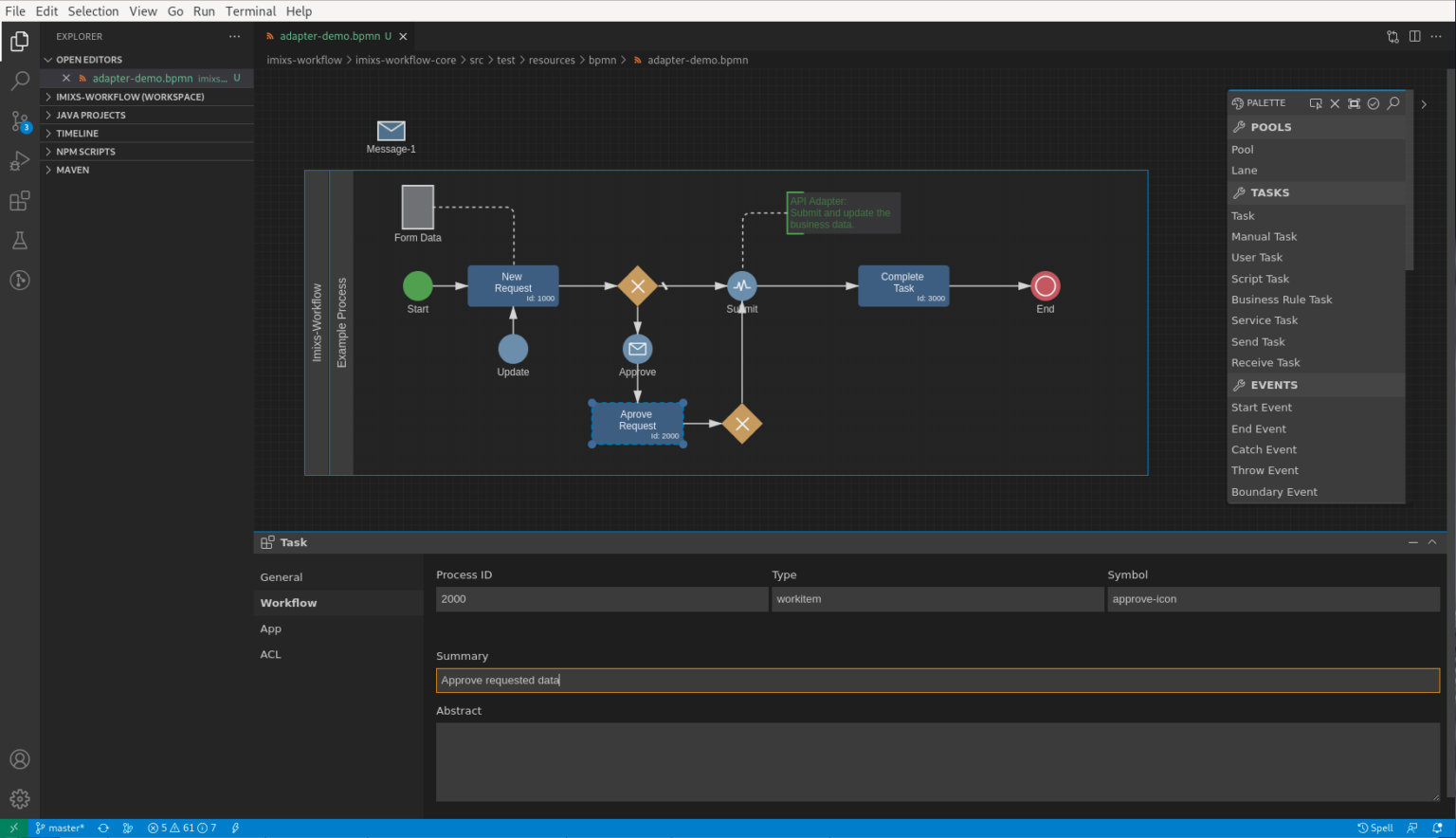Open Source Control showing 3 pending changes

tap(19, 121)
